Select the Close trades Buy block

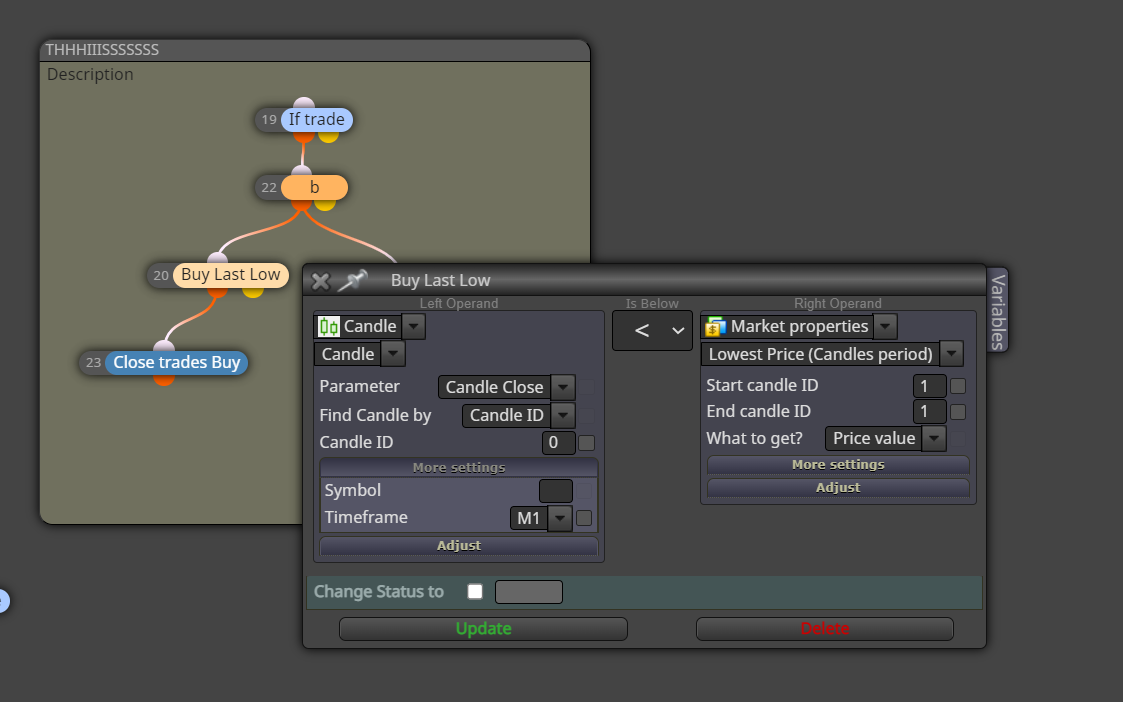(x=177, y=362)
